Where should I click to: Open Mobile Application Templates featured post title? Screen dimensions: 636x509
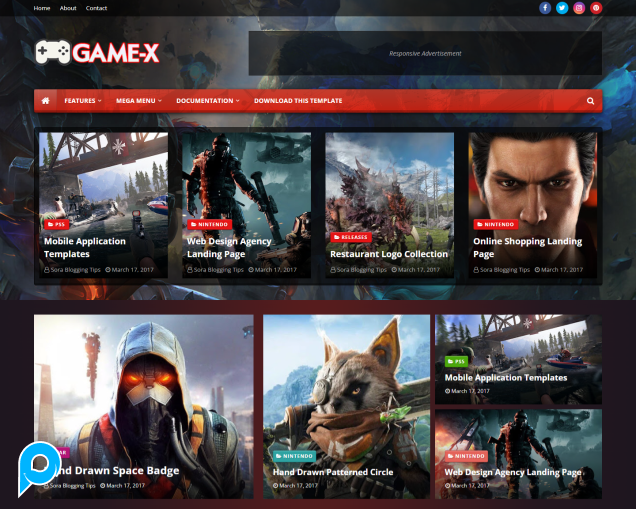pos(85,247)
